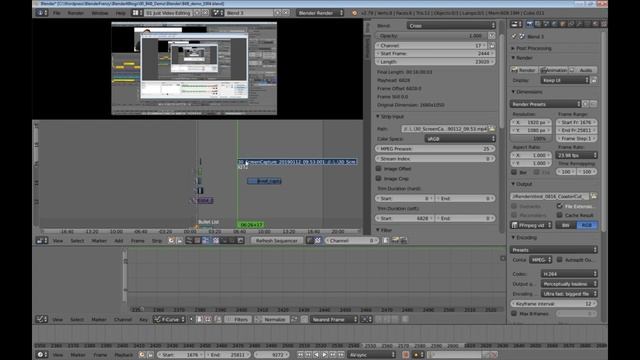Image resolution: width=640 pixels, height=360 pixels.
Task: Click the file path browse folder icon
Action: (x=492, y=129)
